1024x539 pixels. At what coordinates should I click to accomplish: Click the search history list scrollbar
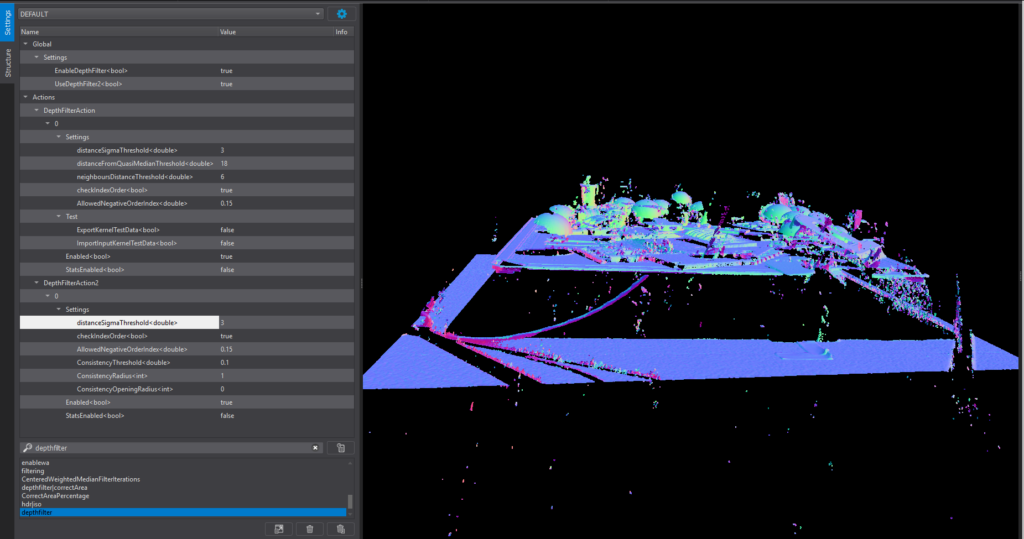pyautogui.click(x=349, y=502)
